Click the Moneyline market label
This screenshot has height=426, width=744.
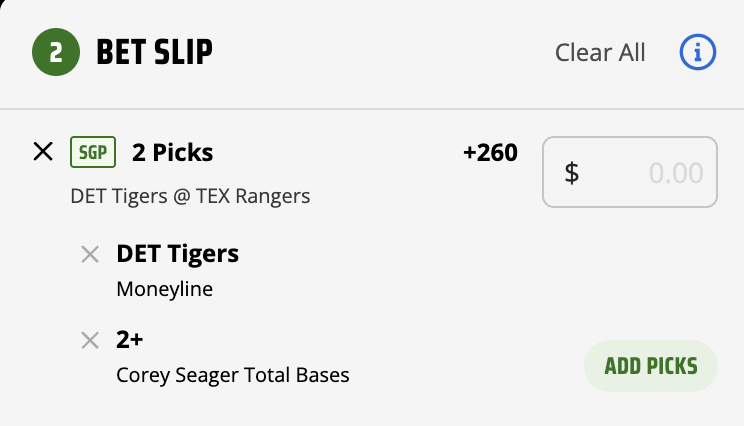coord(165,289)
